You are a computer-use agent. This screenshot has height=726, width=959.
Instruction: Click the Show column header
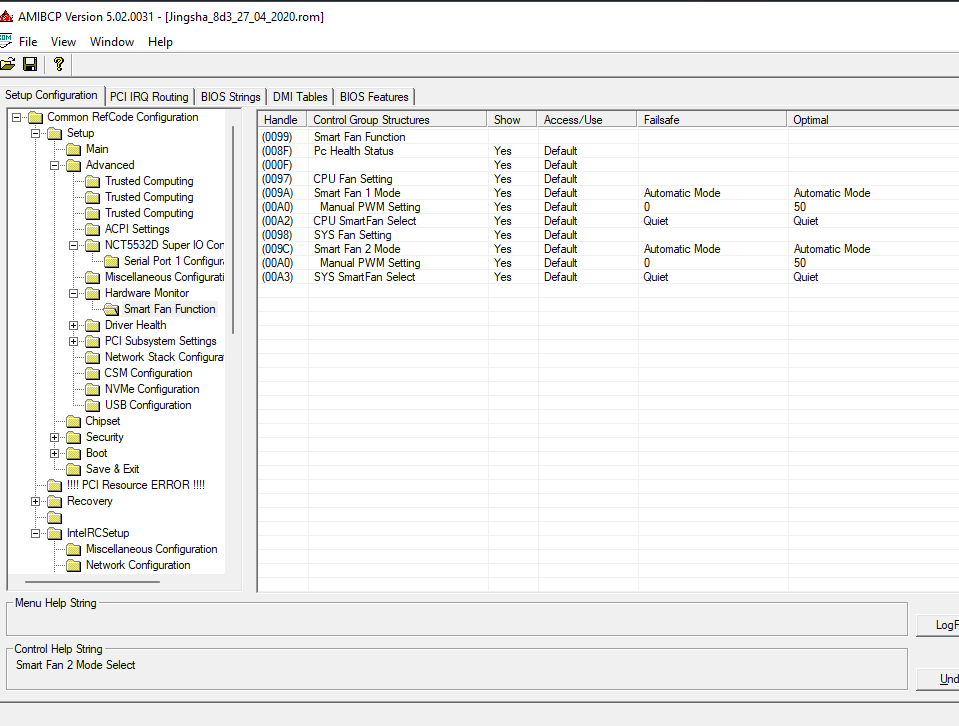tap(512, 120)
